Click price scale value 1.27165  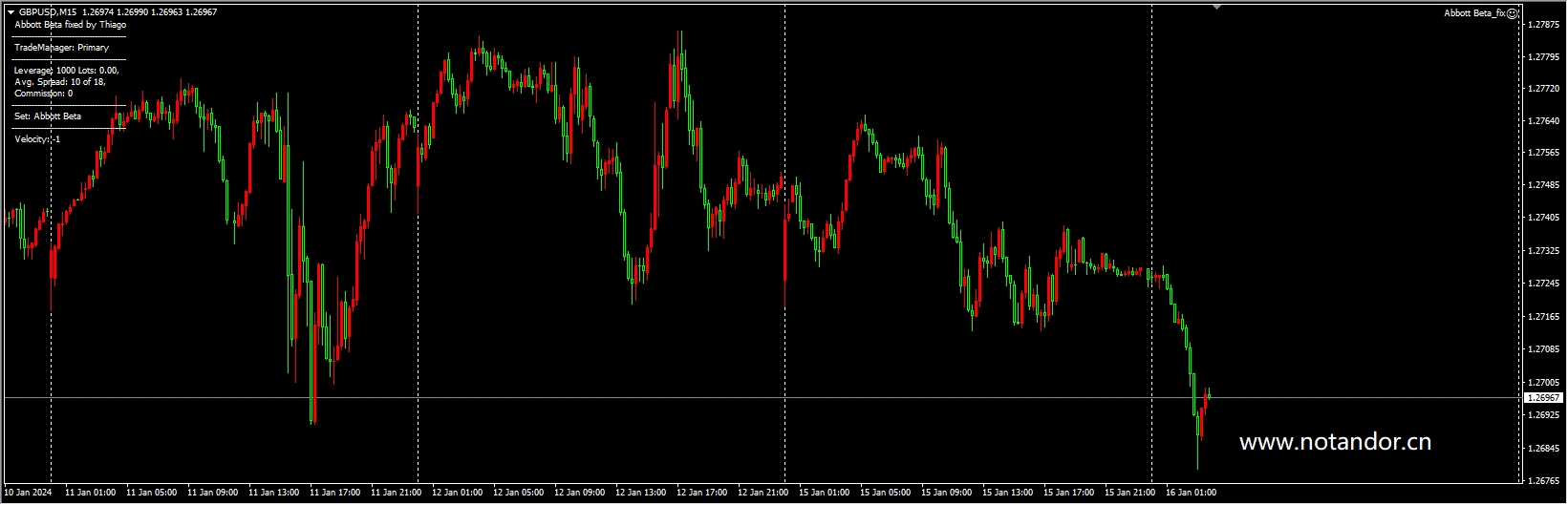pos(1544,317)
